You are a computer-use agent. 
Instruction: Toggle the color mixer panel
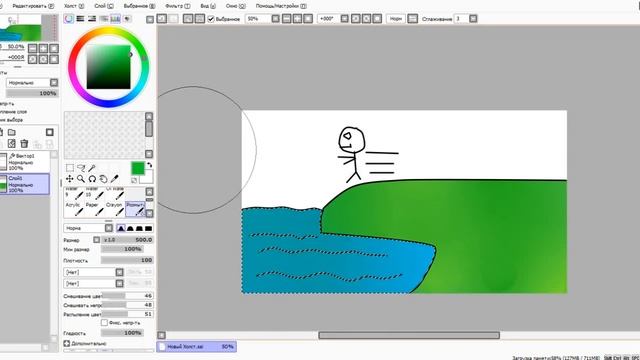coord(104,19)
